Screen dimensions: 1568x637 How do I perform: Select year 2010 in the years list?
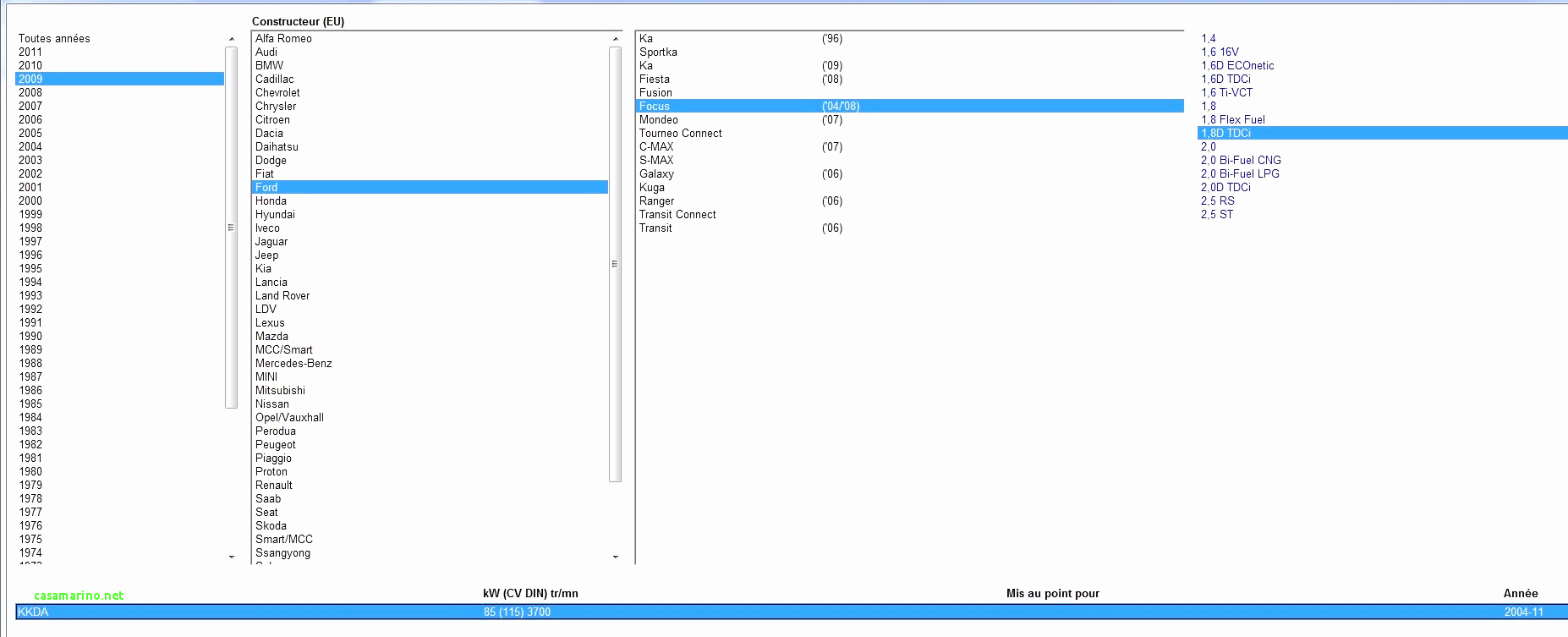(30, 65)
